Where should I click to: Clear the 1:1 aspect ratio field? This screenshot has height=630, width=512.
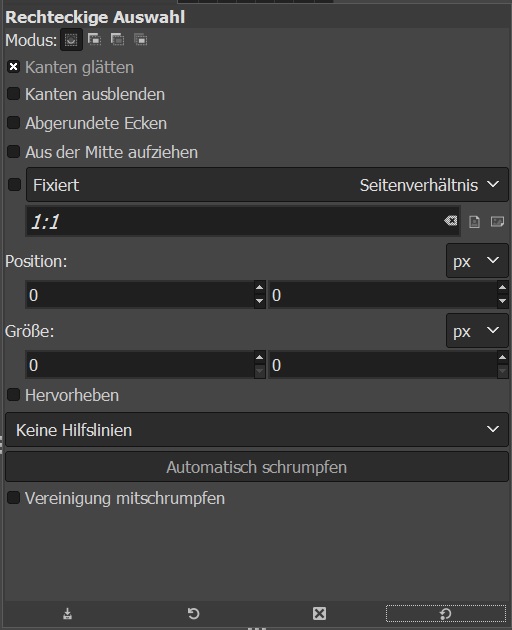point(451,221)
